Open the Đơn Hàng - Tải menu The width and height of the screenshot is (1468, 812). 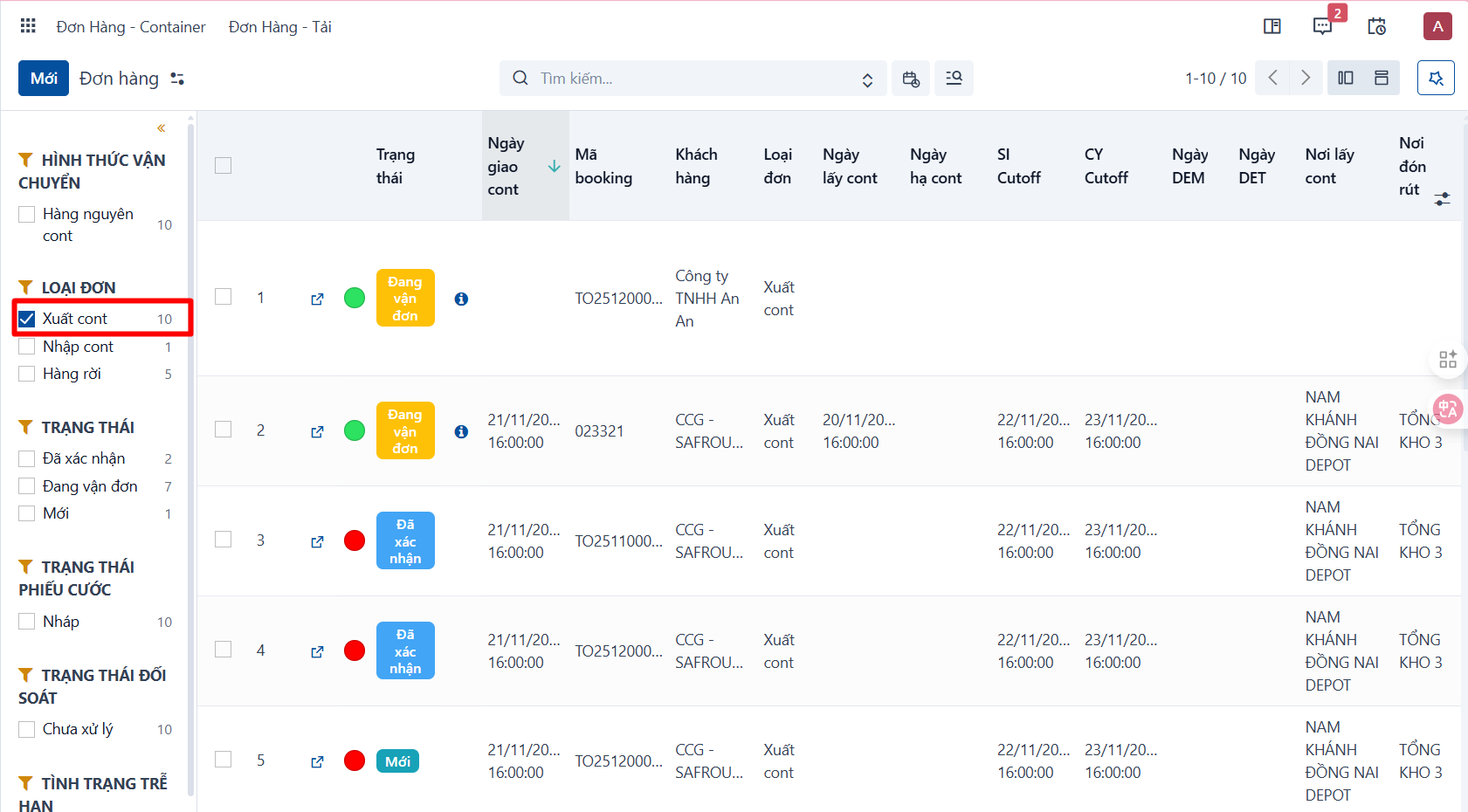click(280, 27)
